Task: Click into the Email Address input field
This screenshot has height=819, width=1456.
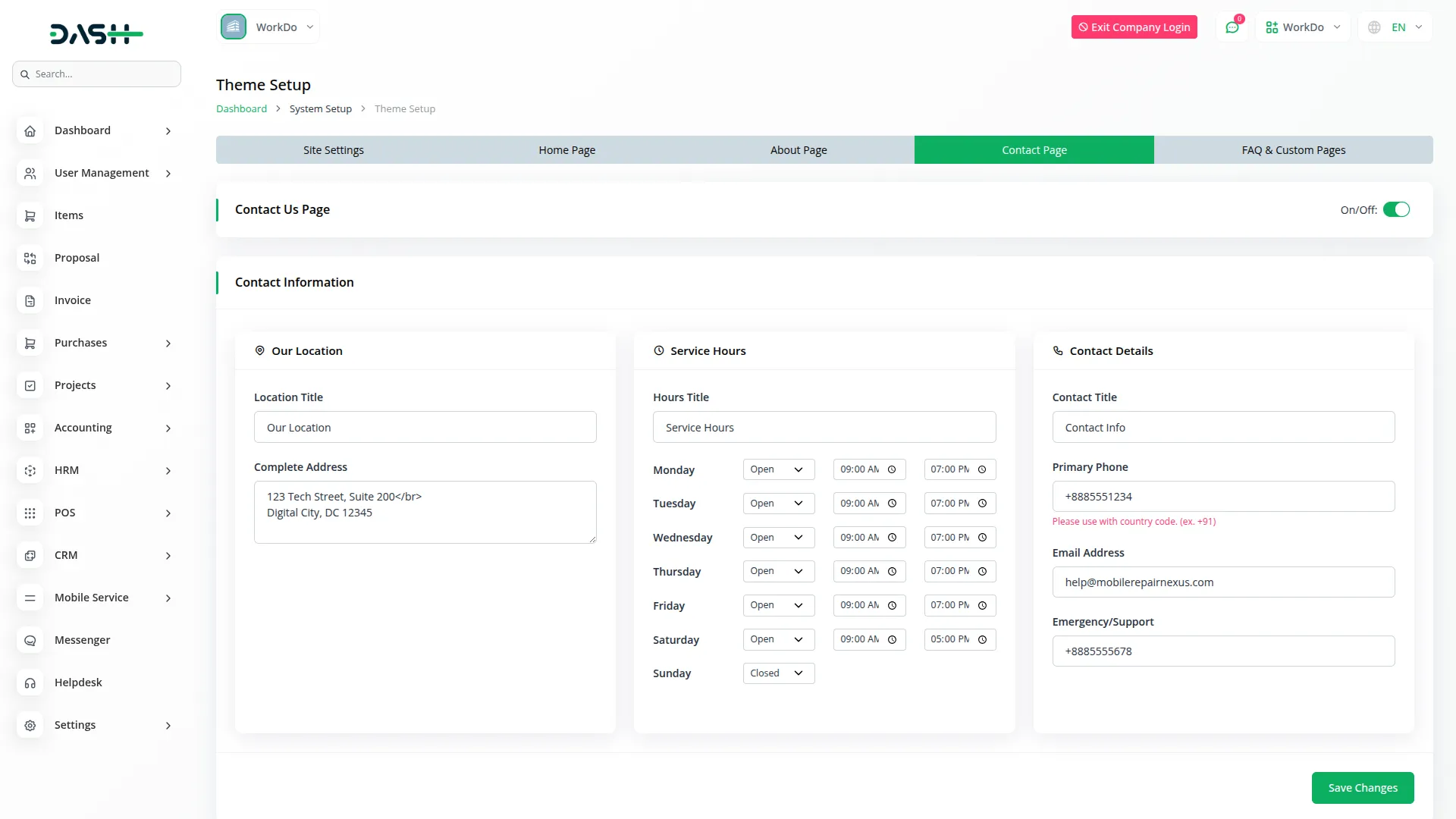Action: tap(1222, 582)
